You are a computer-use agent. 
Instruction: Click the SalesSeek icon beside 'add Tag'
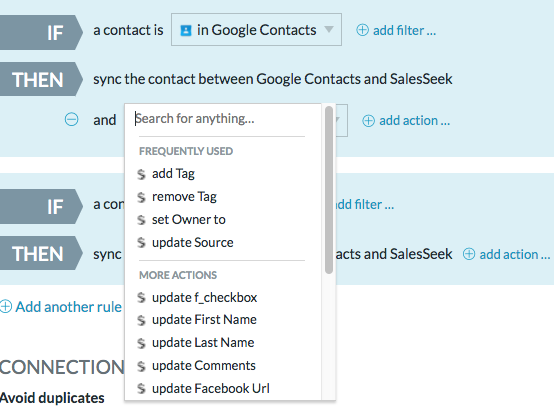[x=141, y=174]
